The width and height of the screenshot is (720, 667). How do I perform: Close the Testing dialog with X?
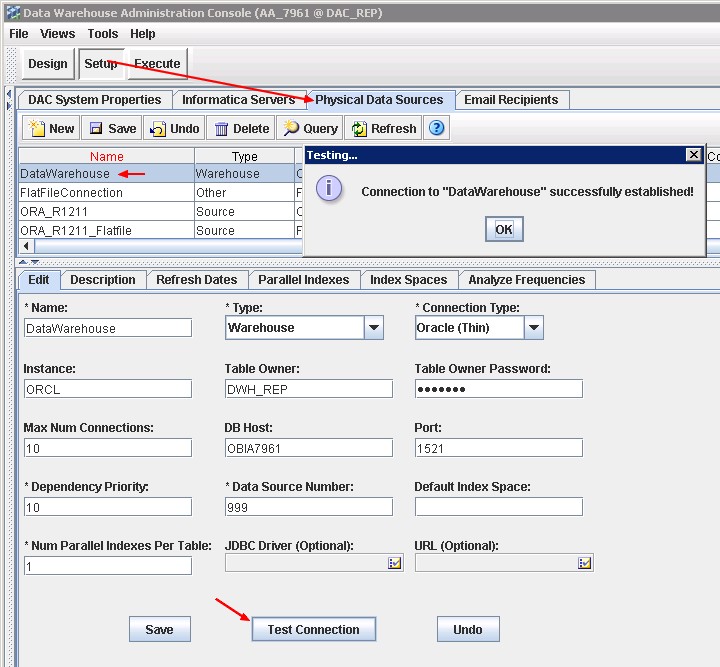[x=694, y=155]
